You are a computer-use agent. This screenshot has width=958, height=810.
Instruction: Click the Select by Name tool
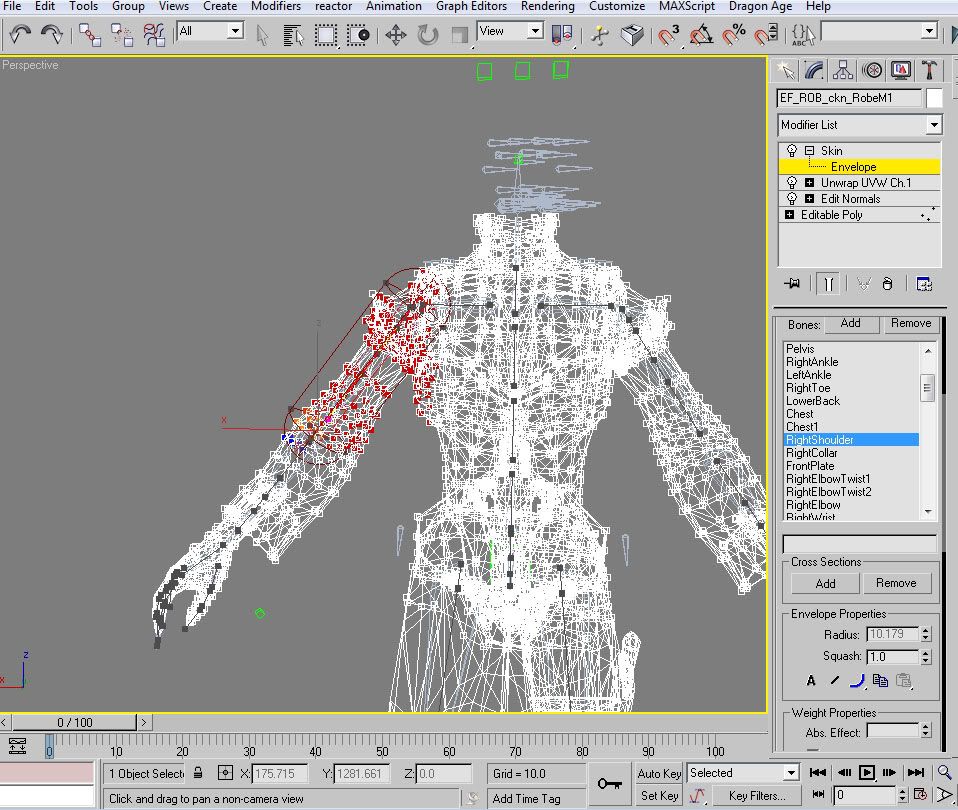pyautogui.click(x=293, y=35)
